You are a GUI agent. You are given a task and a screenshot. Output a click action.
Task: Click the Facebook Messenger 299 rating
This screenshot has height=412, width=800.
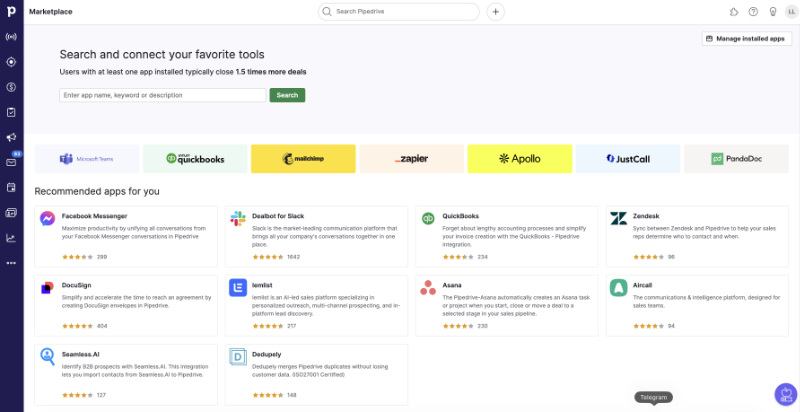coord(84,257)
